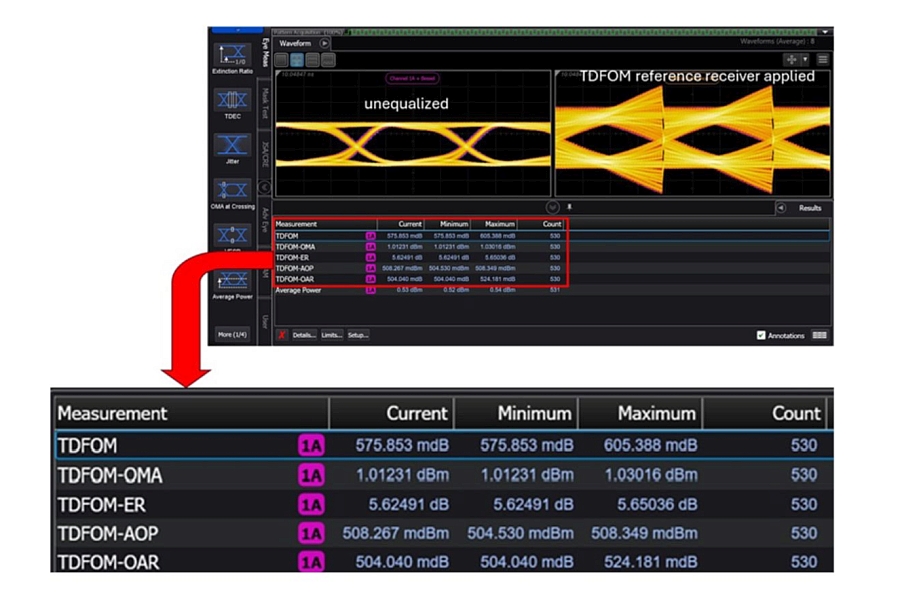This screenshot has width=900, height=600.
Task: Click the left arrow expander beside Results
Action: tap(781, 208)
